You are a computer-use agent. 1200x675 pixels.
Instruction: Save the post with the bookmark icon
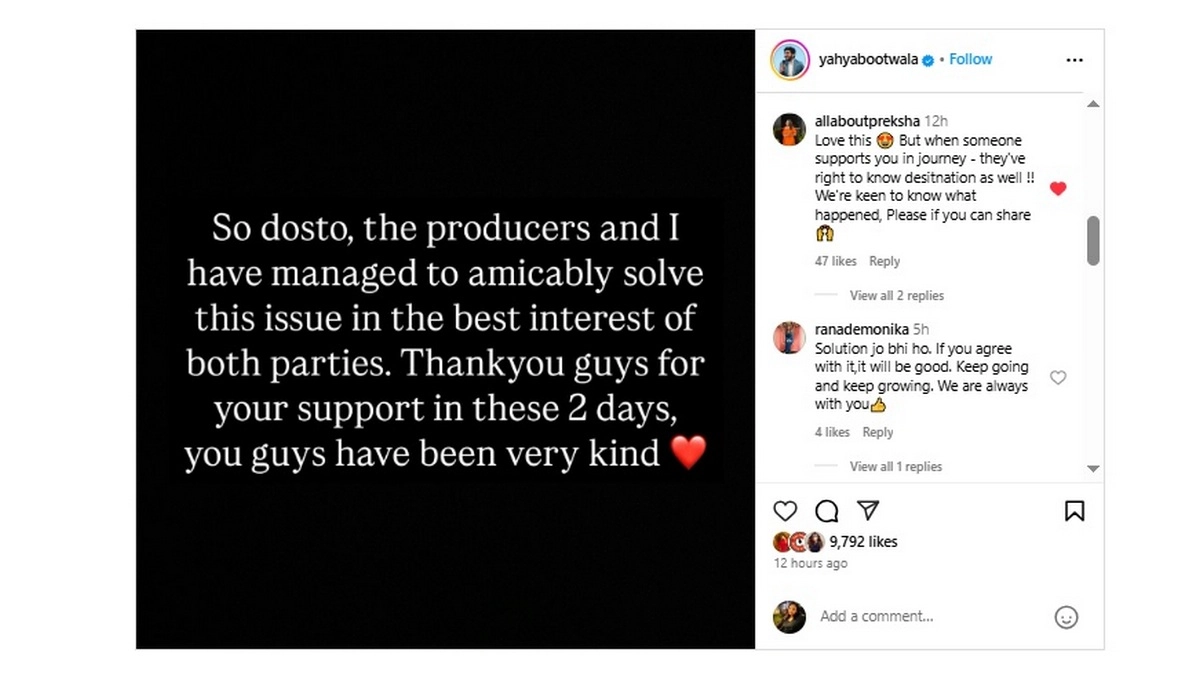[1074, 511]
